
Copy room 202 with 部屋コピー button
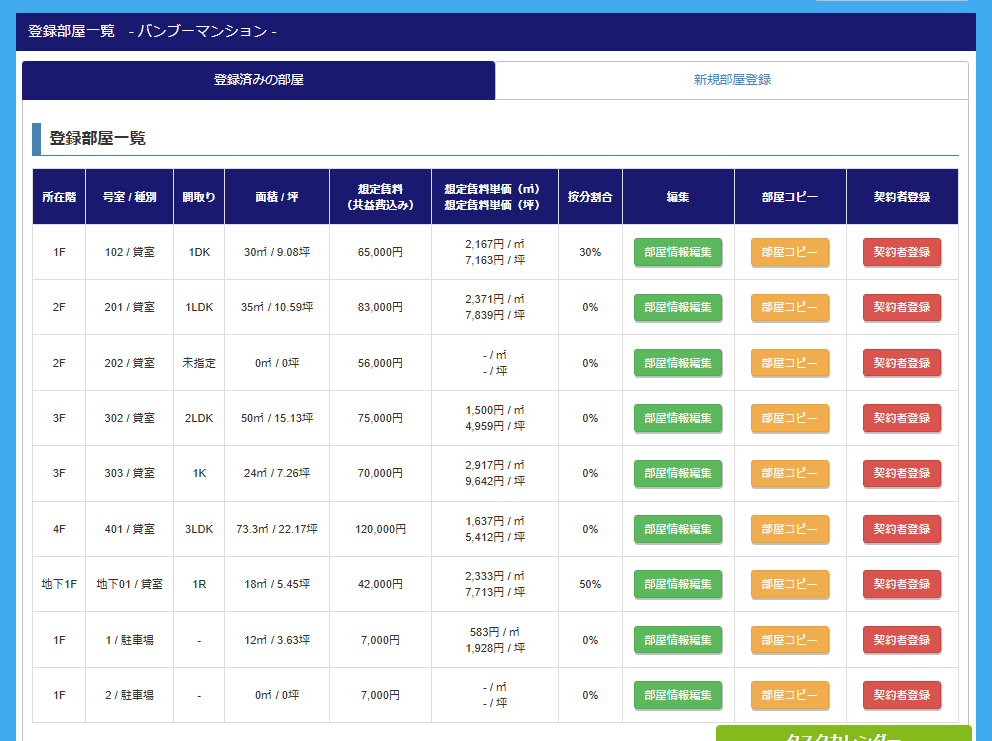pos(790,363)
